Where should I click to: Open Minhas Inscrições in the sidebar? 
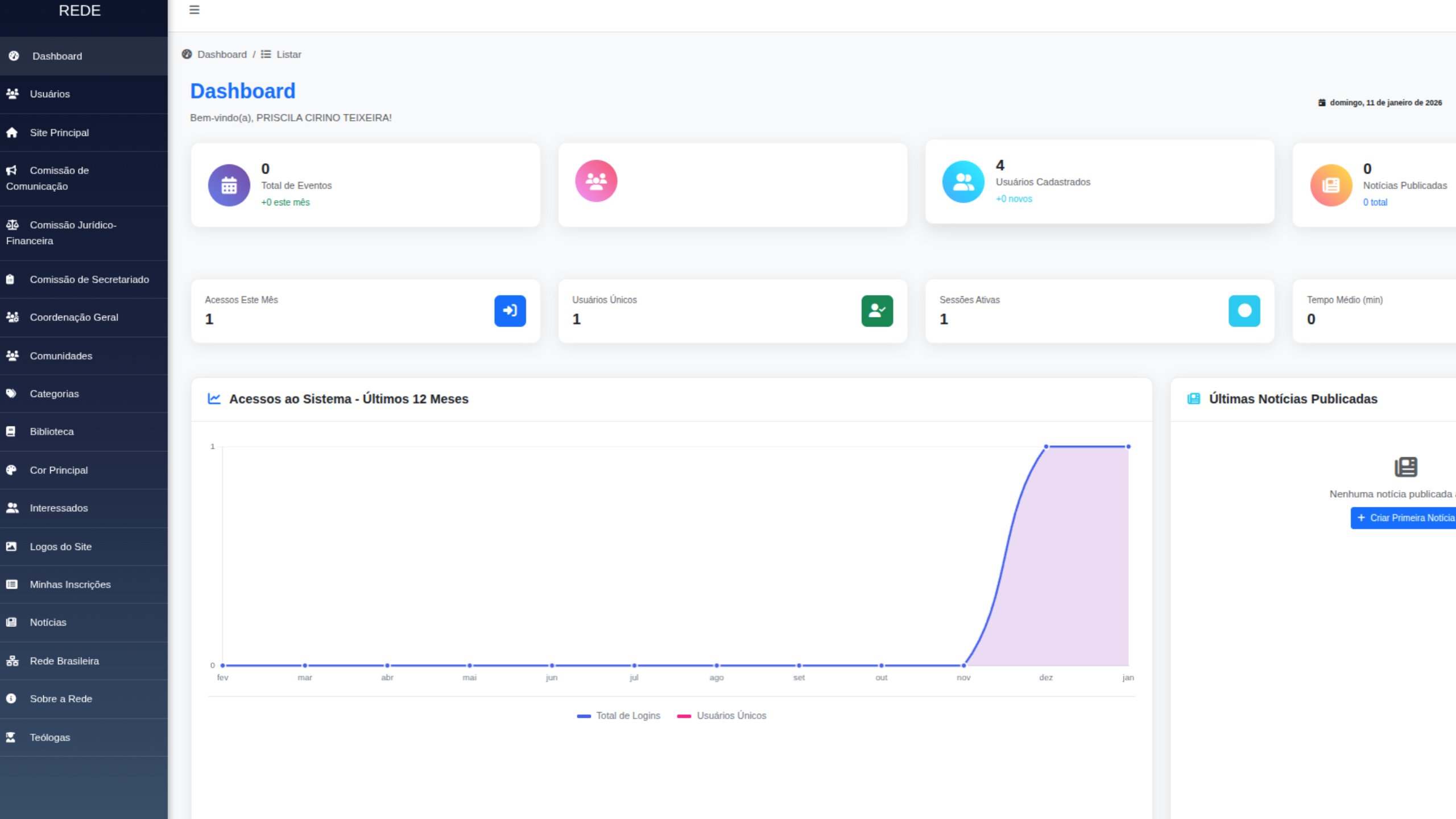(x=84, y=585)
